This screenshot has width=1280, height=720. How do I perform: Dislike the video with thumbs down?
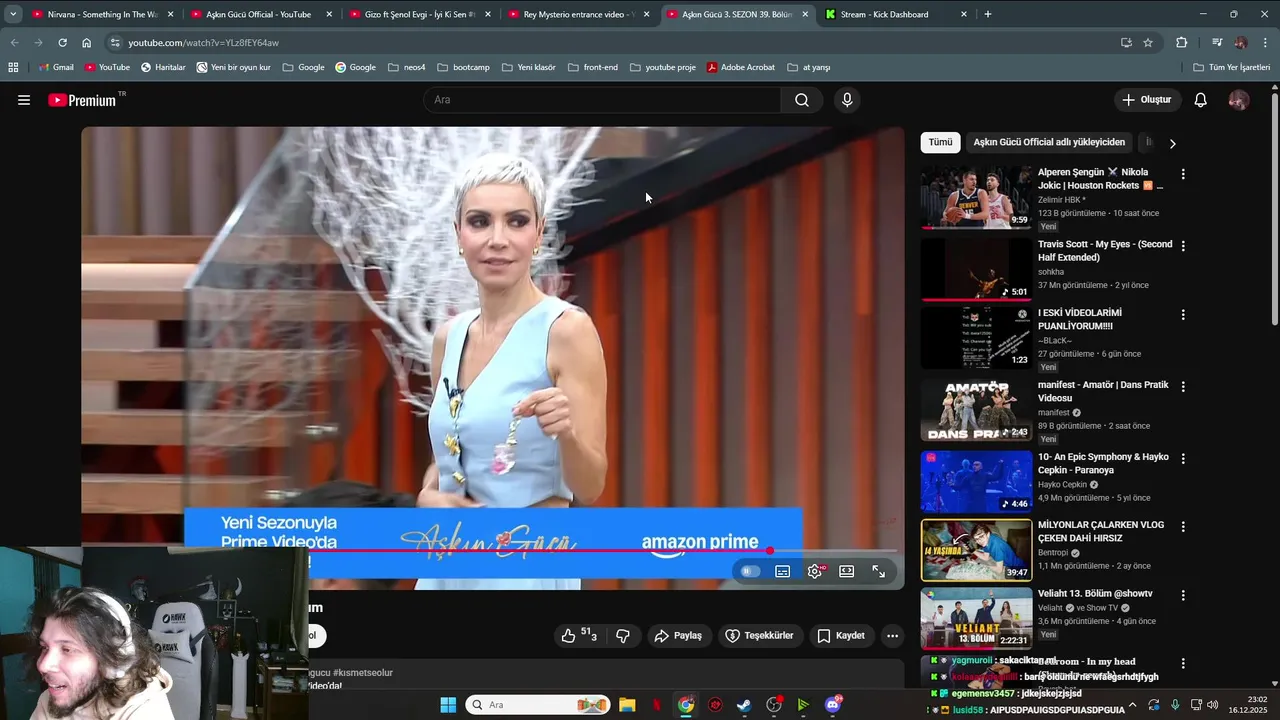pos(623,635)
